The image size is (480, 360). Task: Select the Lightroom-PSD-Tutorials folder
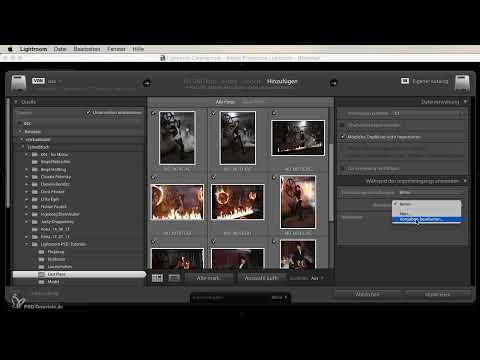coord(63,244)
